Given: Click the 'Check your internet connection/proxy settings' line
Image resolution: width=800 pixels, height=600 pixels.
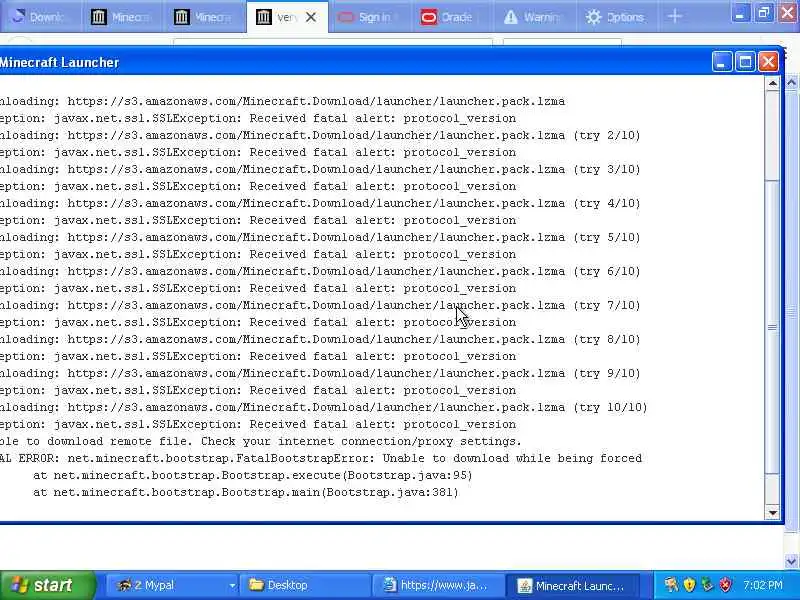Looking at the screenshot, I should click(261, 442).
